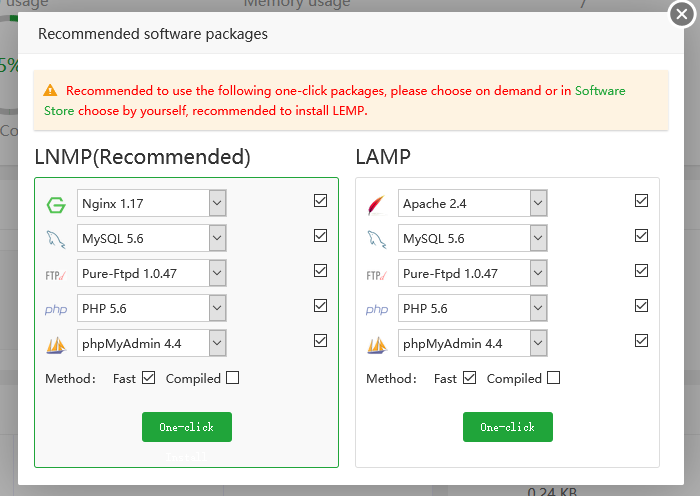The height and width of the screenshot is (496, 700).
Task: Uncheck the Nginx 1.17 checkbox
Action: point(320,201)
